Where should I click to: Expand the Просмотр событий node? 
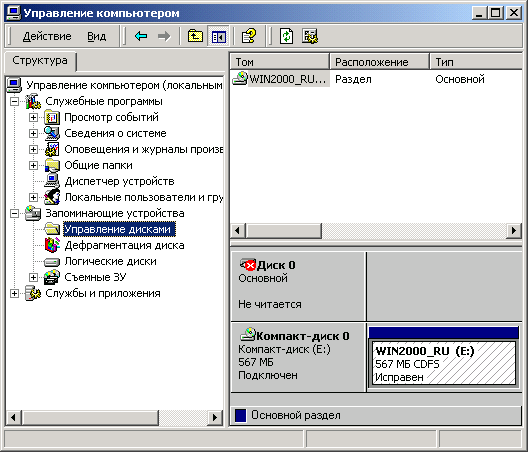tap(33, 117)
